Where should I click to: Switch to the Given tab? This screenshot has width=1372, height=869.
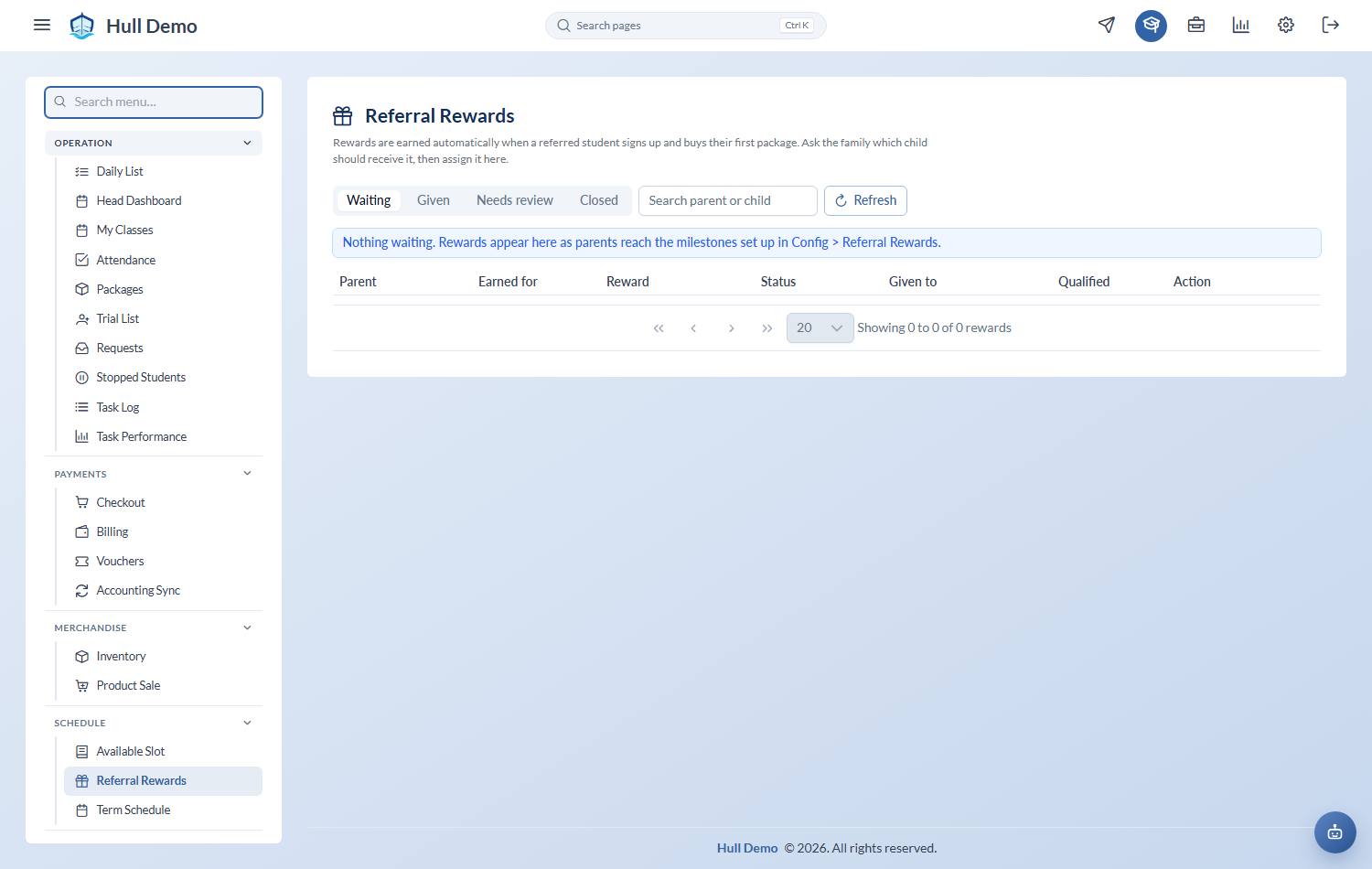(x=434, y=200)
